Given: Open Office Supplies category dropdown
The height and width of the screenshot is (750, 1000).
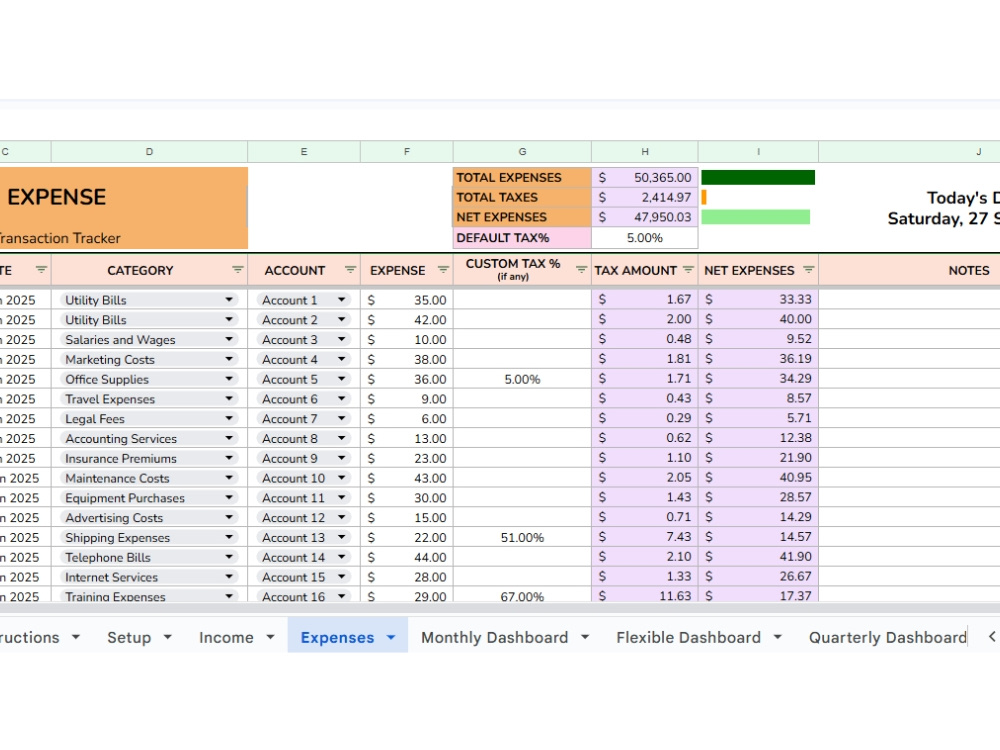Looking at the screenshot, I should point(228,379).
